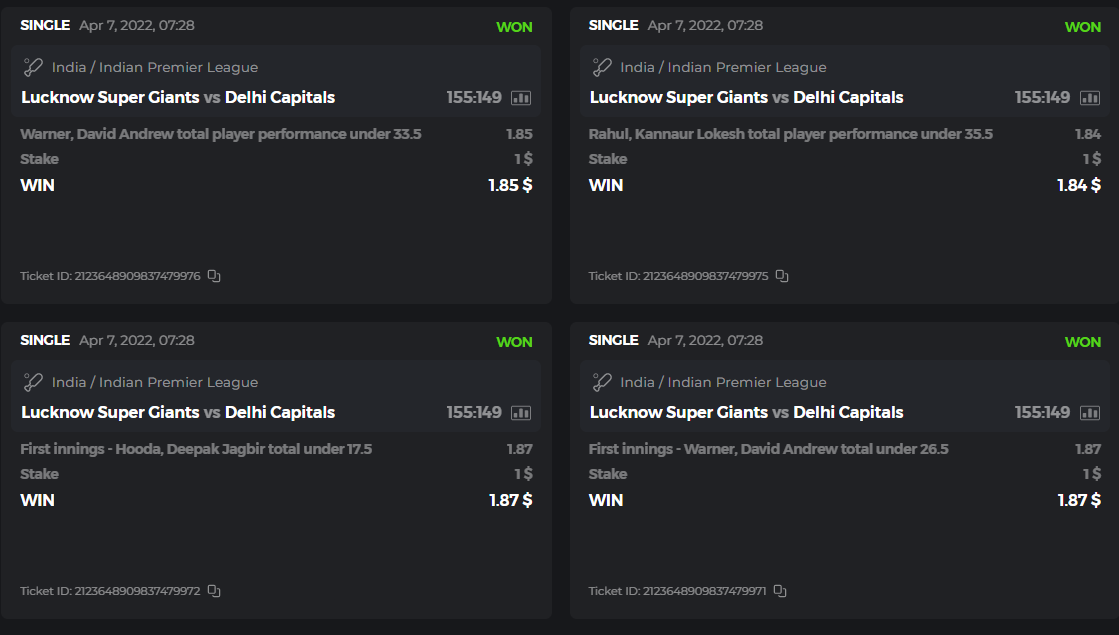Viewport: 1119px width, 635px height.
Task: Open Indian Premier League link on Rahul bet card
Action: tap(747, 68)
